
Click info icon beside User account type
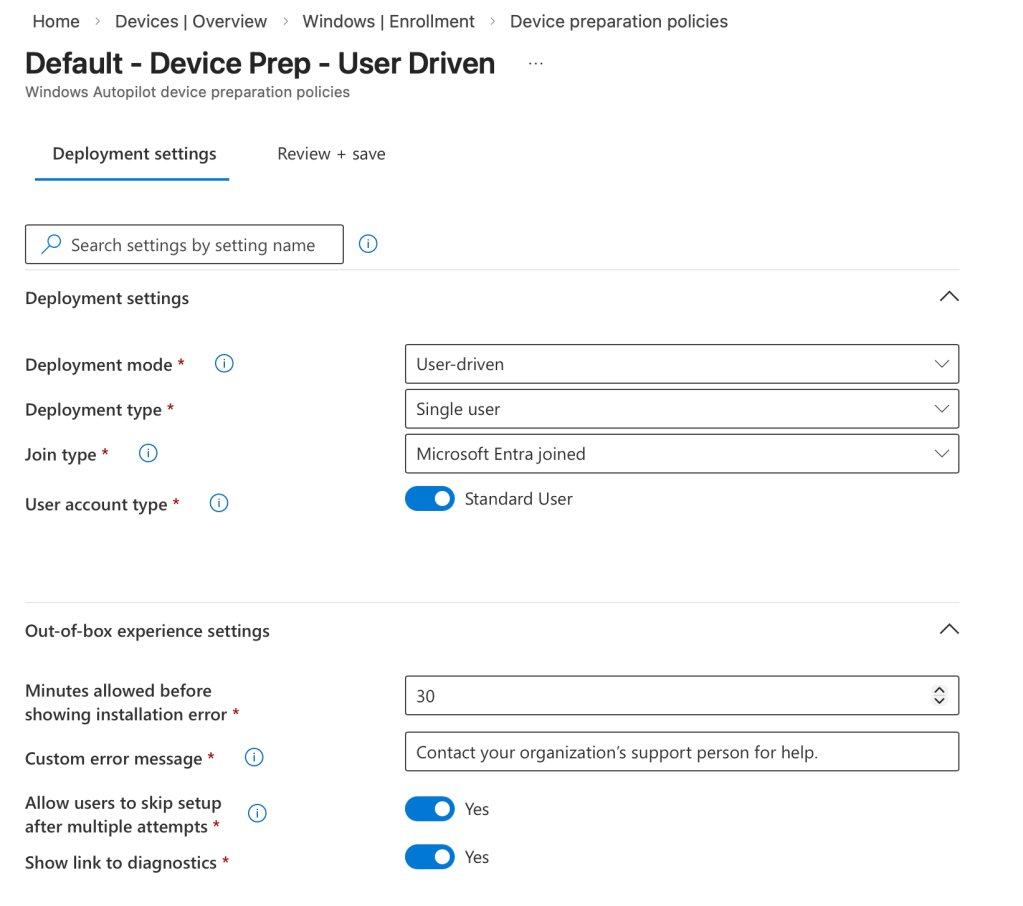pos(219,503)
